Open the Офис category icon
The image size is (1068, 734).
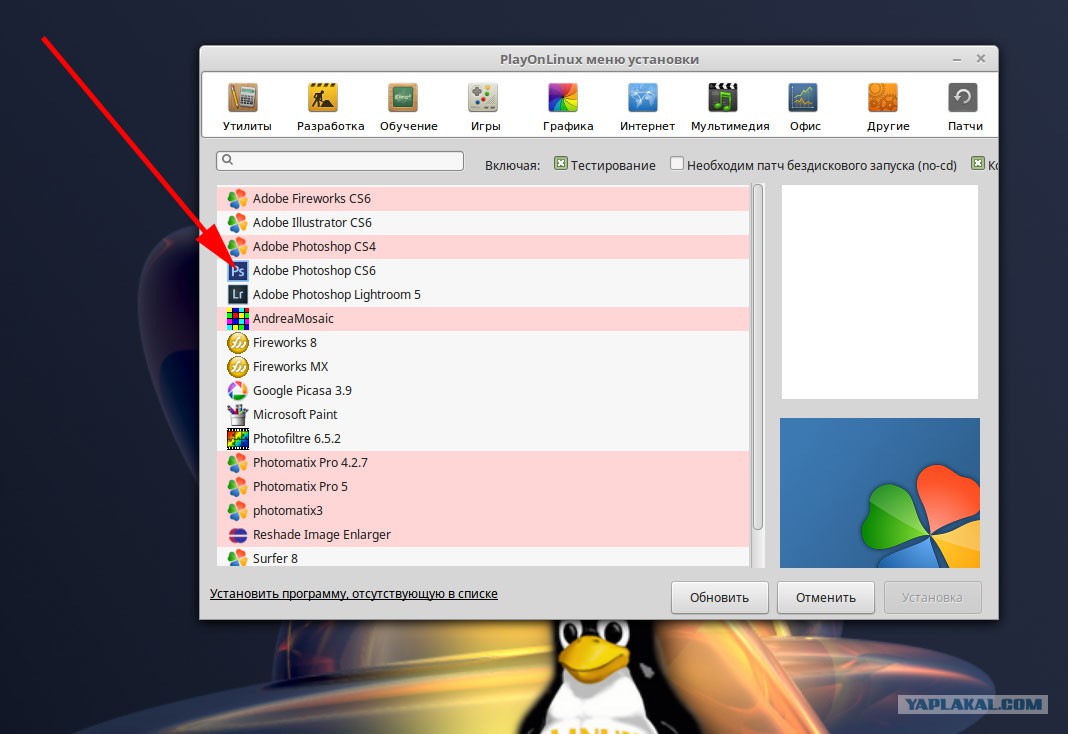[x=803, y=98]
